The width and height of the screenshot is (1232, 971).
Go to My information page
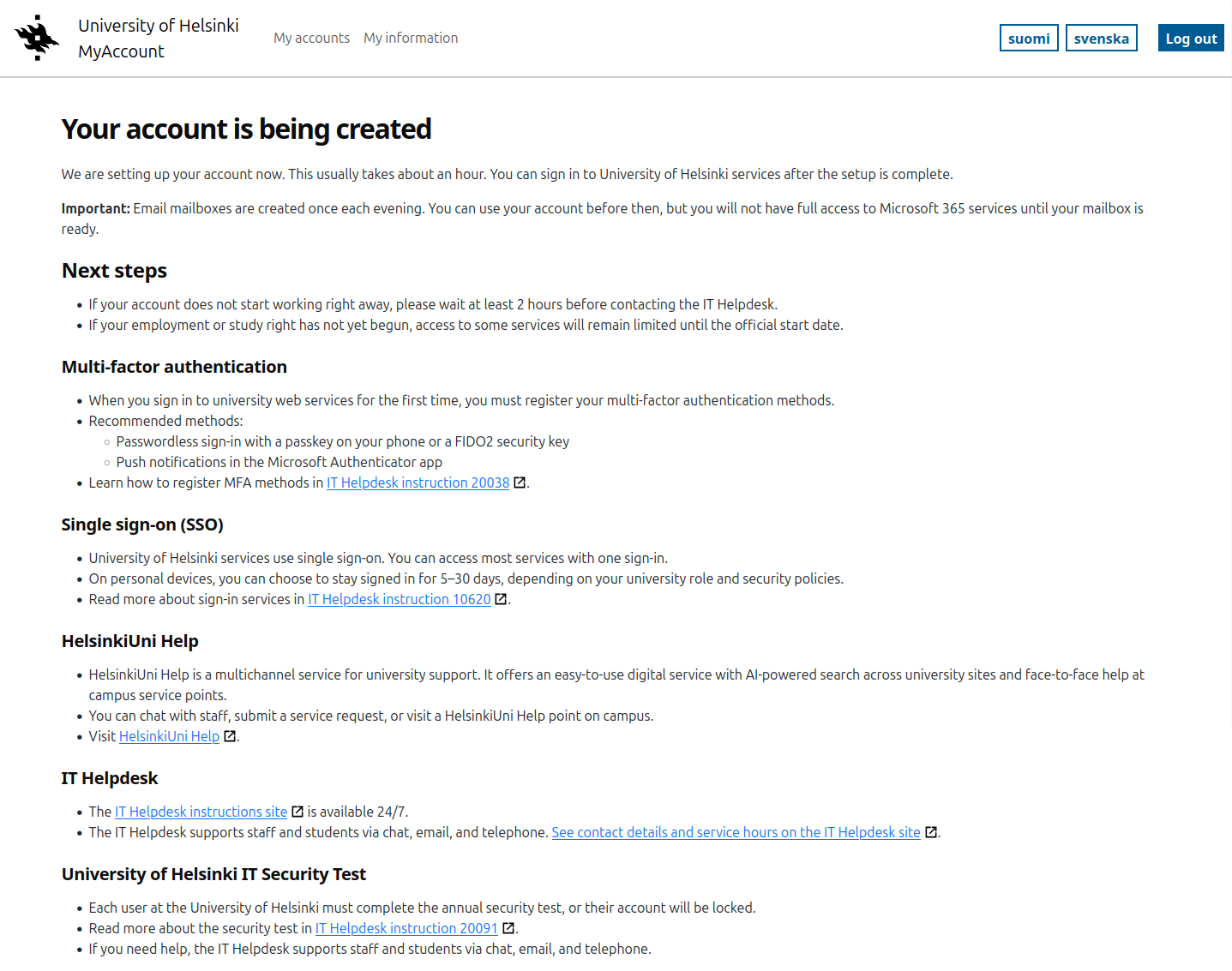[411, 38]
